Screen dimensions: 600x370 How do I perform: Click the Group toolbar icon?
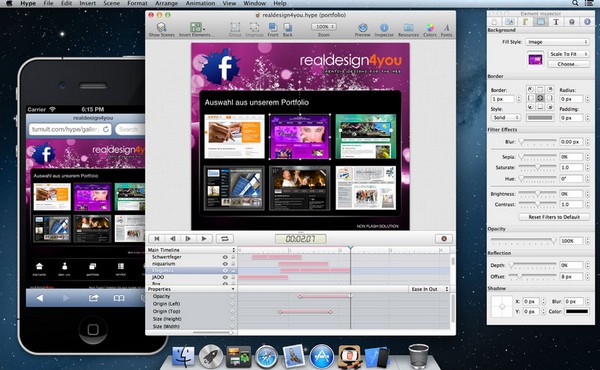coord(235,29)
